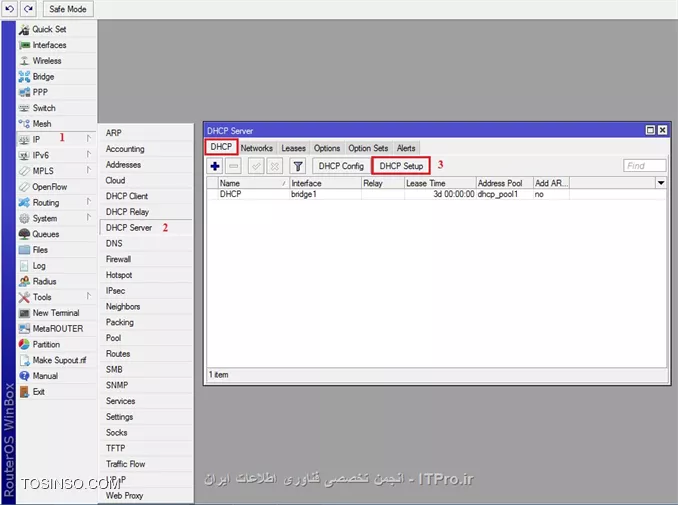This screenshot has height=505, width=678.
Task: Select Routes in IP submenu
Action: [x=146, y=354]
